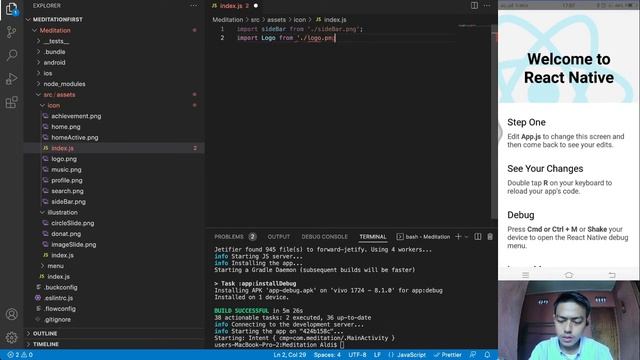Collapse the icon folder
The width and height of the screenshot is (640, 360).
[53, 105]
